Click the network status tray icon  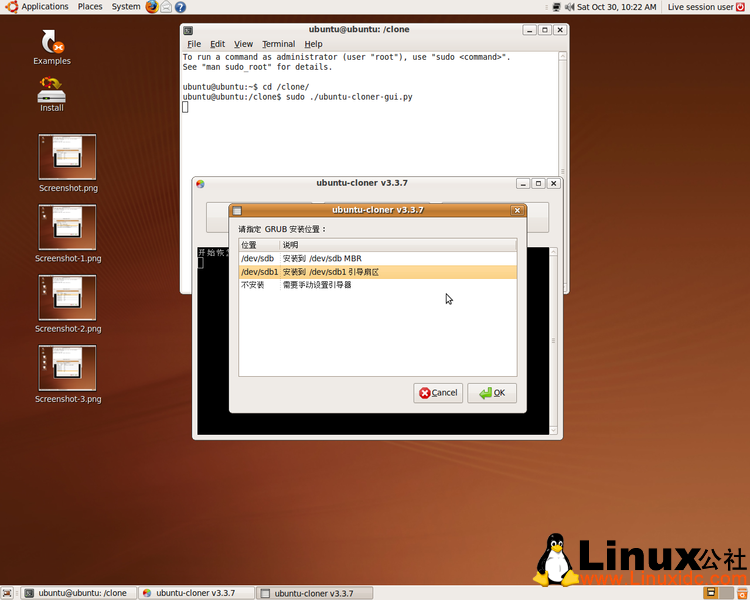(556, 7)
